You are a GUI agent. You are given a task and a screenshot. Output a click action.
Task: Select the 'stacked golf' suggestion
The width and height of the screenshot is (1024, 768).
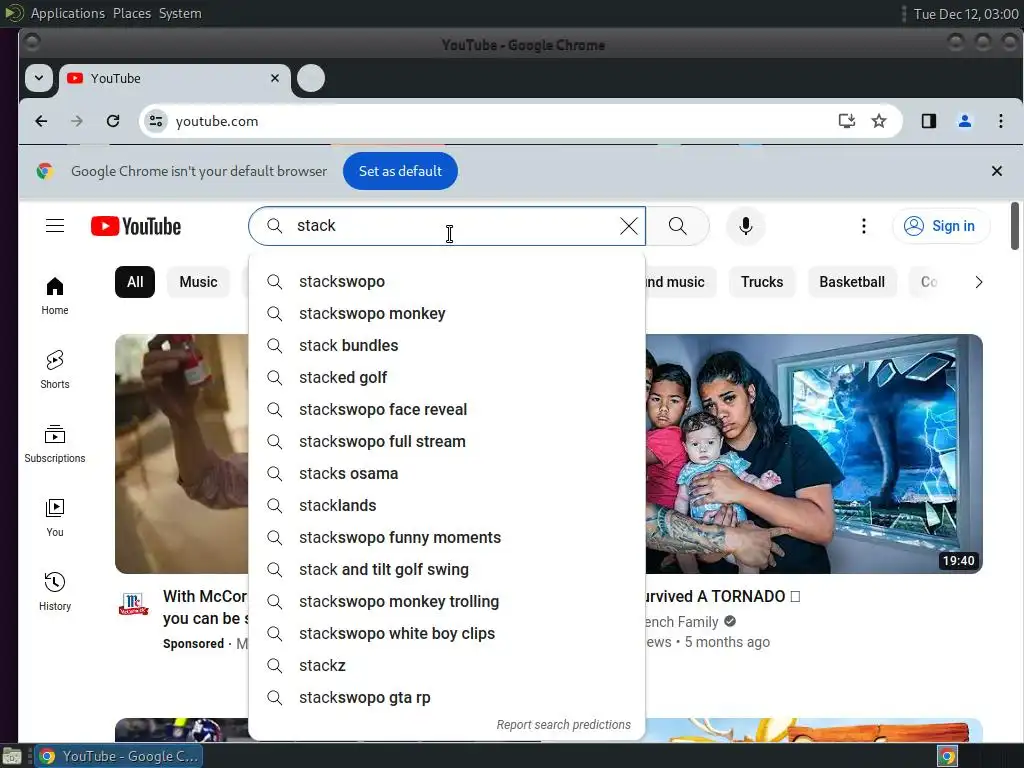click(x=447, y=377)
